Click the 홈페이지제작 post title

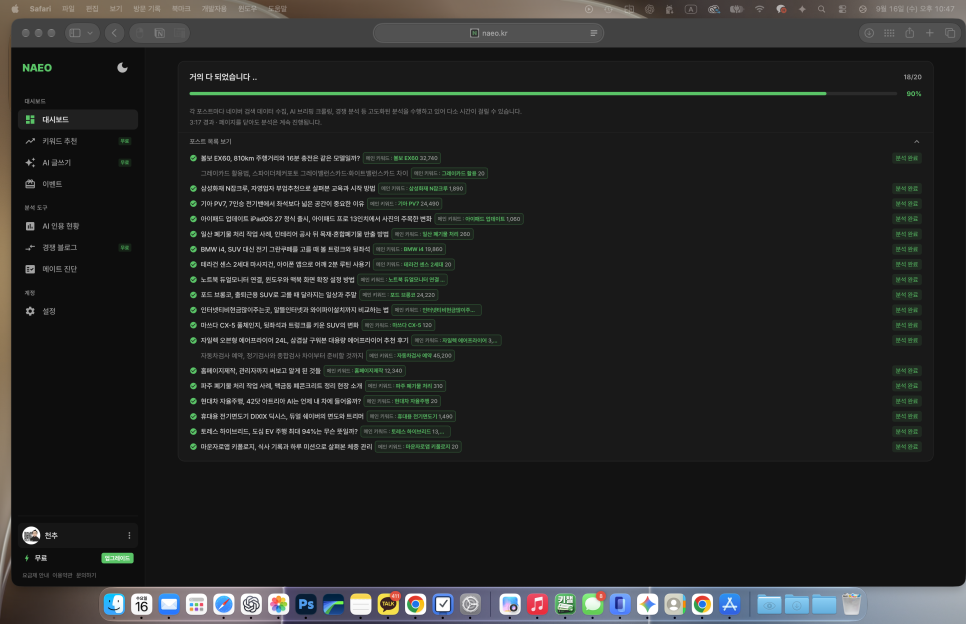click(x=261, y=371)
